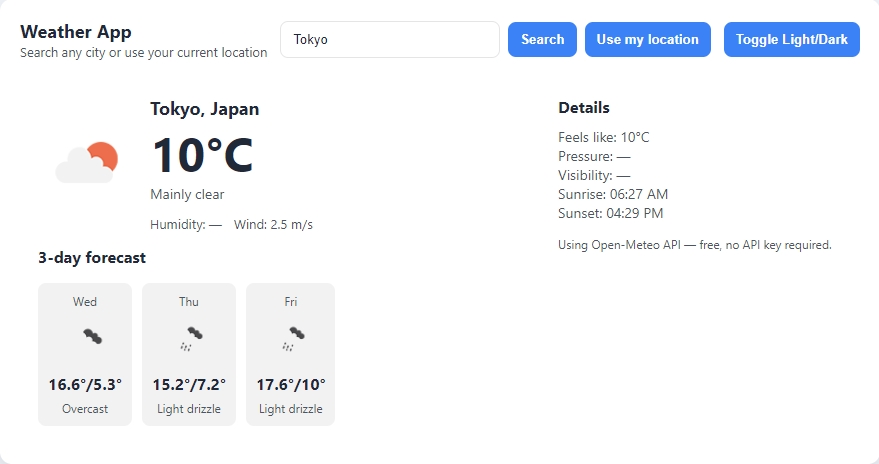This screenshot has width=879, height=464.
Task: Click Friday's light drizzle icon
Action: point(291,338)
